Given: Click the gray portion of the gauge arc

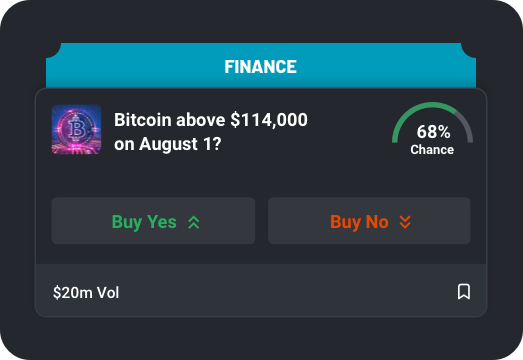Looking at the screenshot, I should point(466,125).
